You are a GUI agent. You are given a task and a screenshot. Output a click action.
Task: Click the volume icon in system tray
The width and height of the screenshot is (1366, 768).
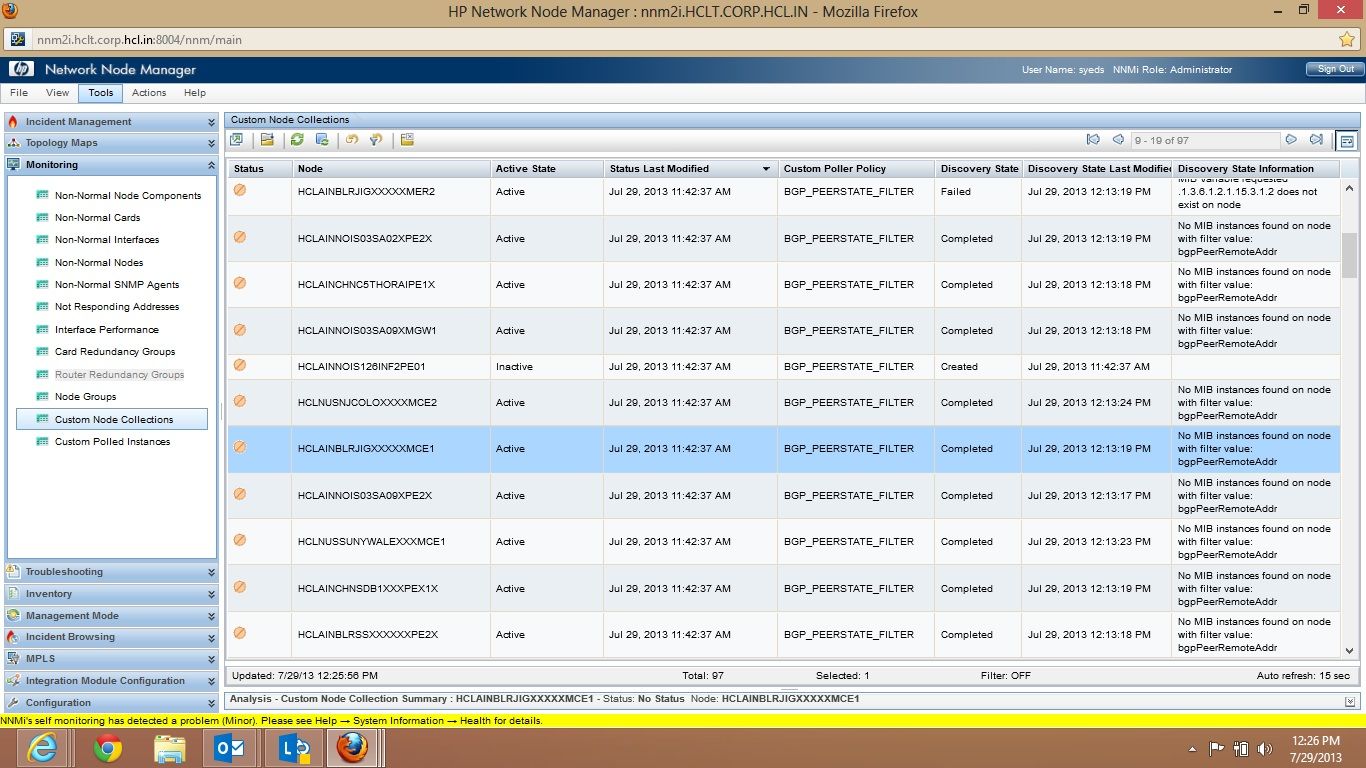1265,748
